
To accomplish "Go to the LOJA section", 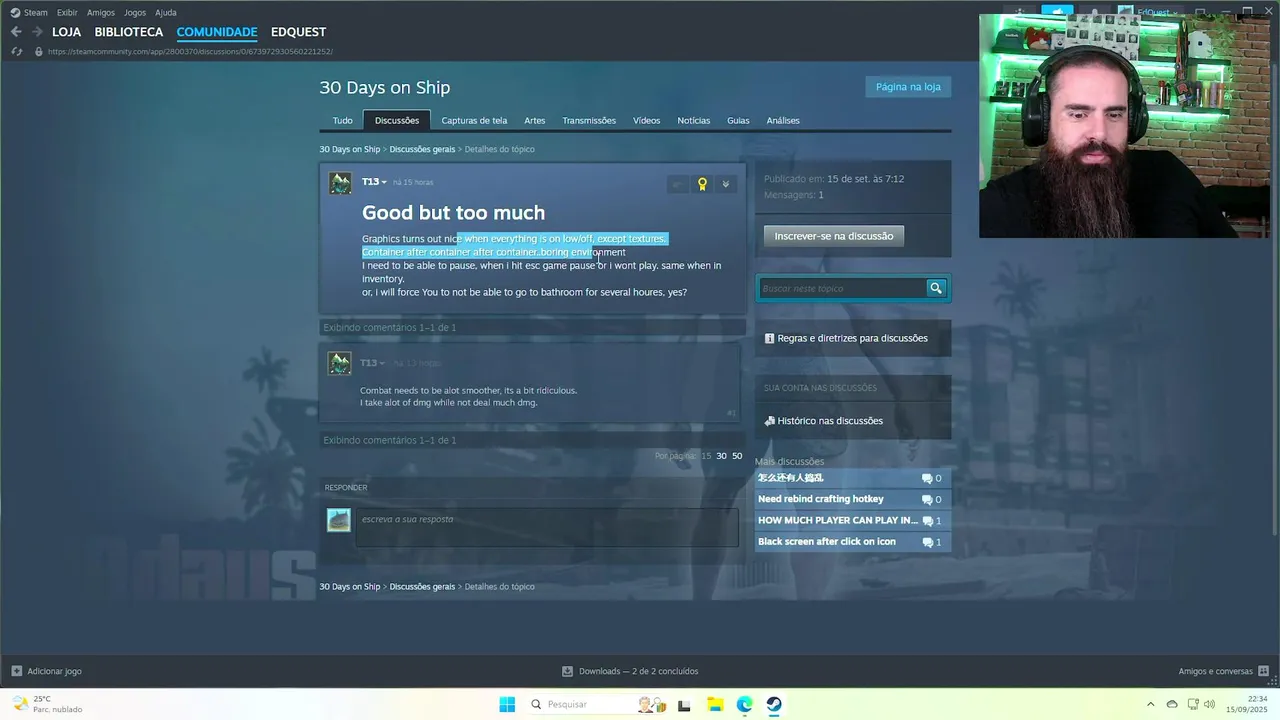I will pos(67,32).
